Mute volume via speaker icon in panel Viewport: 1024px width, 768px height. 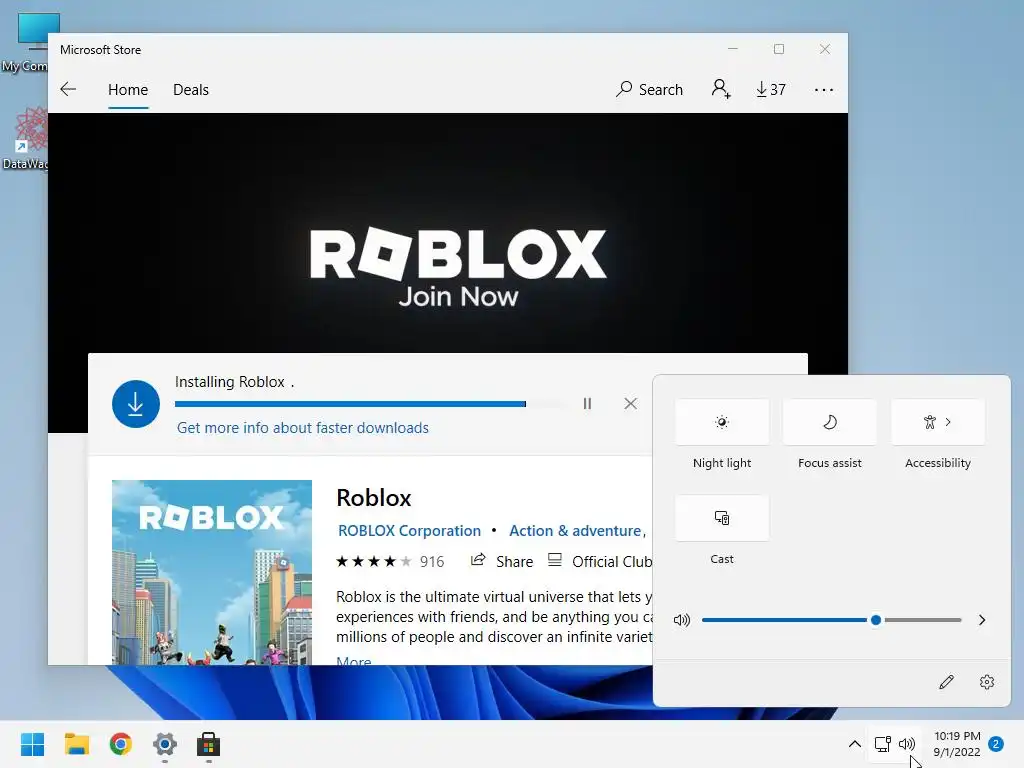point(682,620)
